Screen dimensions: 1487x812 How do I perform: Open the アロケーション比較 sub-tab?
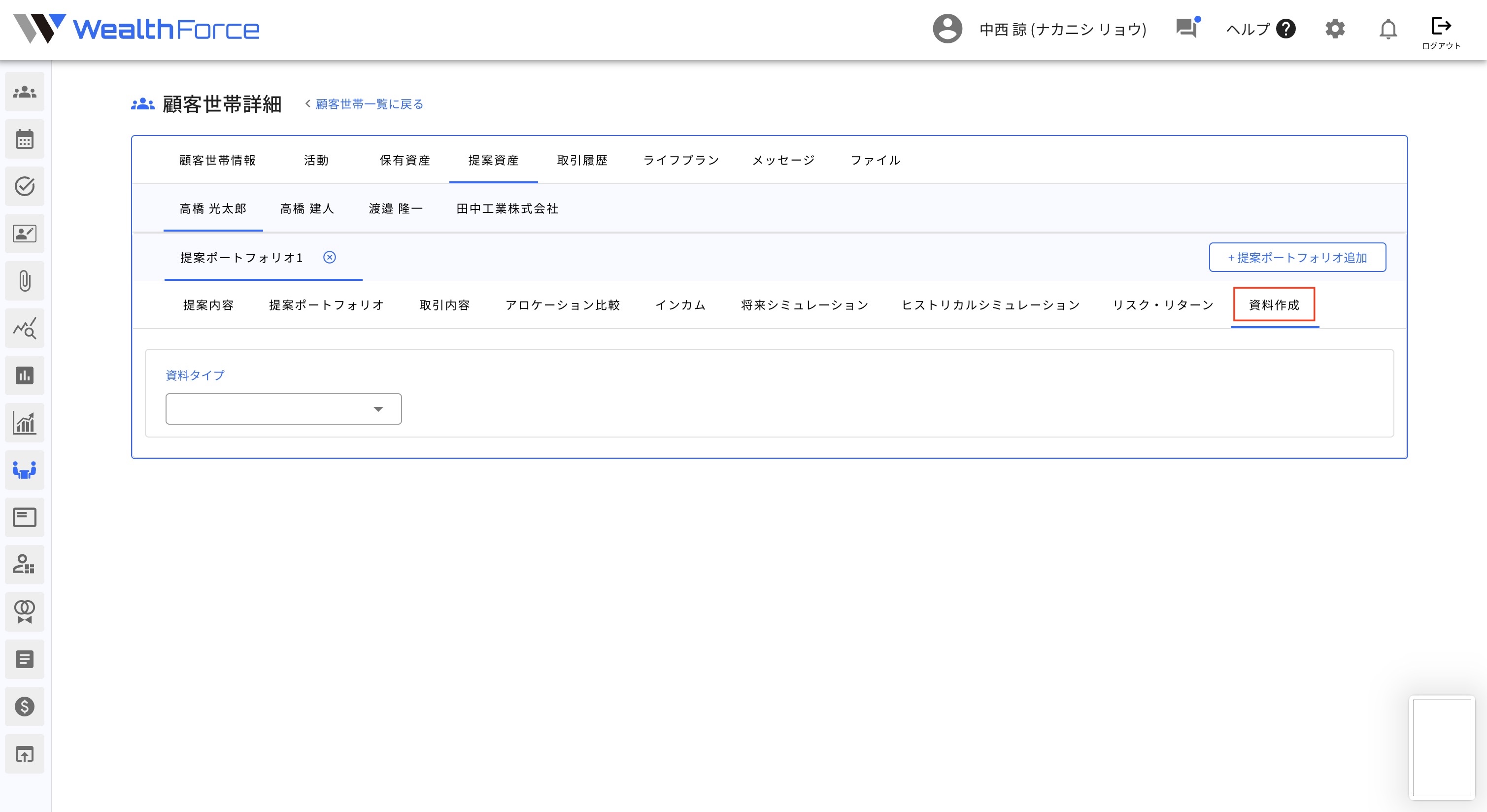563,305
